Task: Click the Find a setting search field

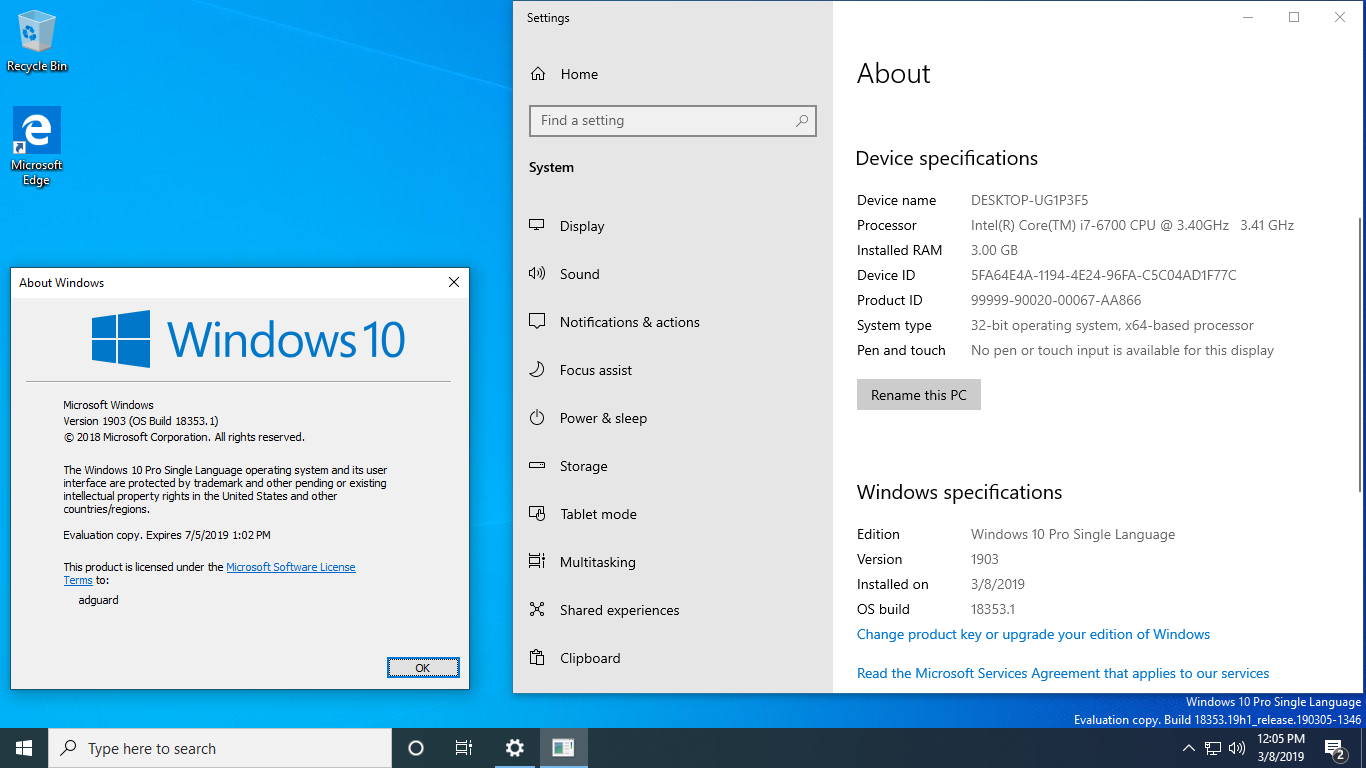Action: (x=673, y=121)
